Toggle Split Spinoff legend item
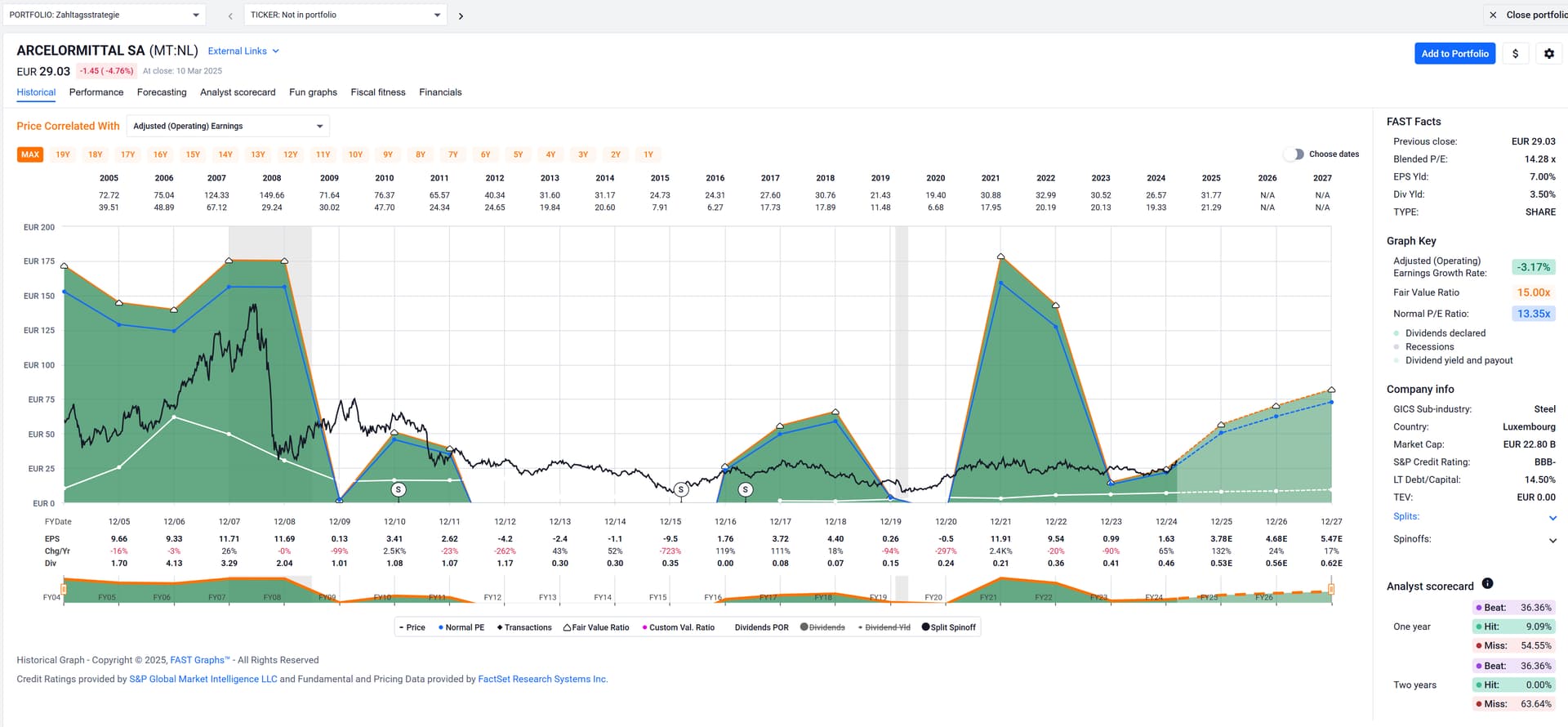The height and width of the screenshot is (727, 1568). [x=949, y=627]
